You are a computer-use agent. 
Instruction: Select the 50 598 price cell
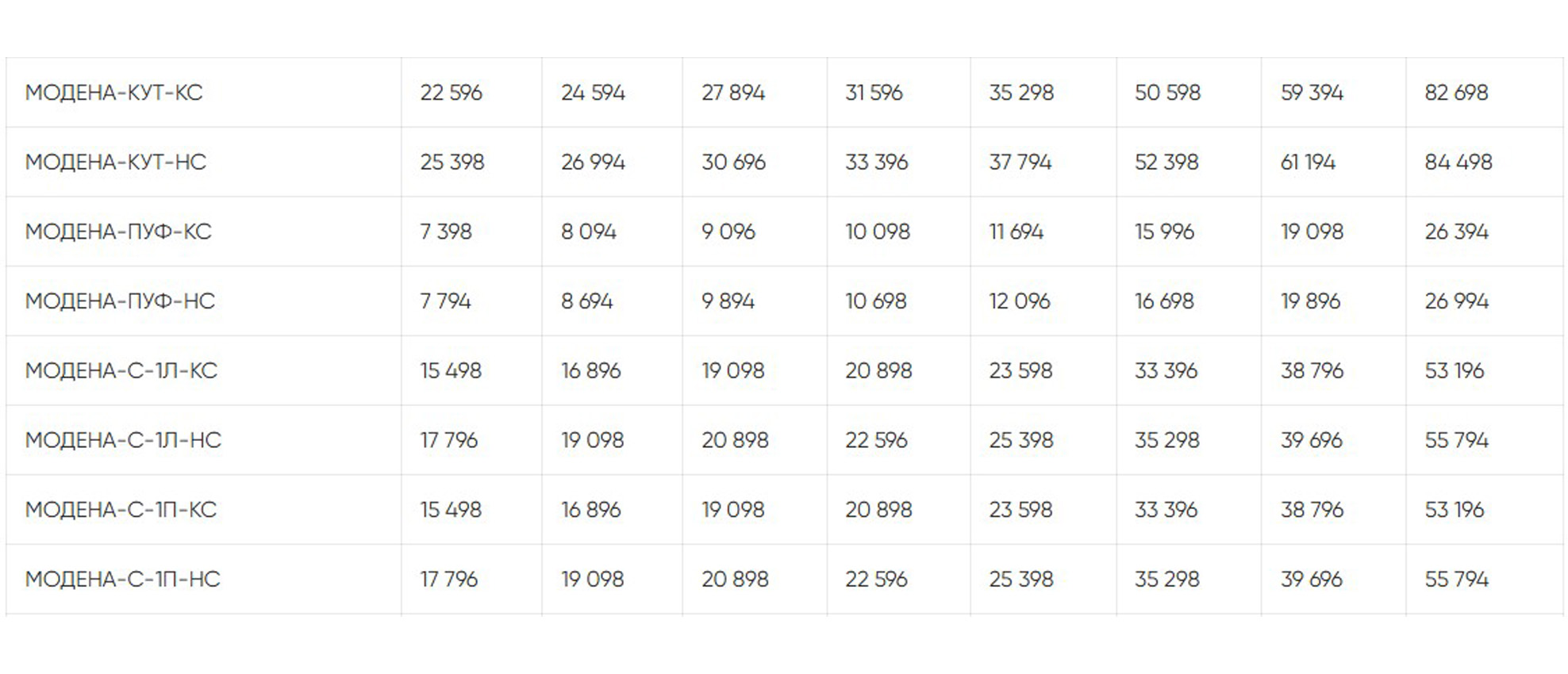pos(1167,93)
